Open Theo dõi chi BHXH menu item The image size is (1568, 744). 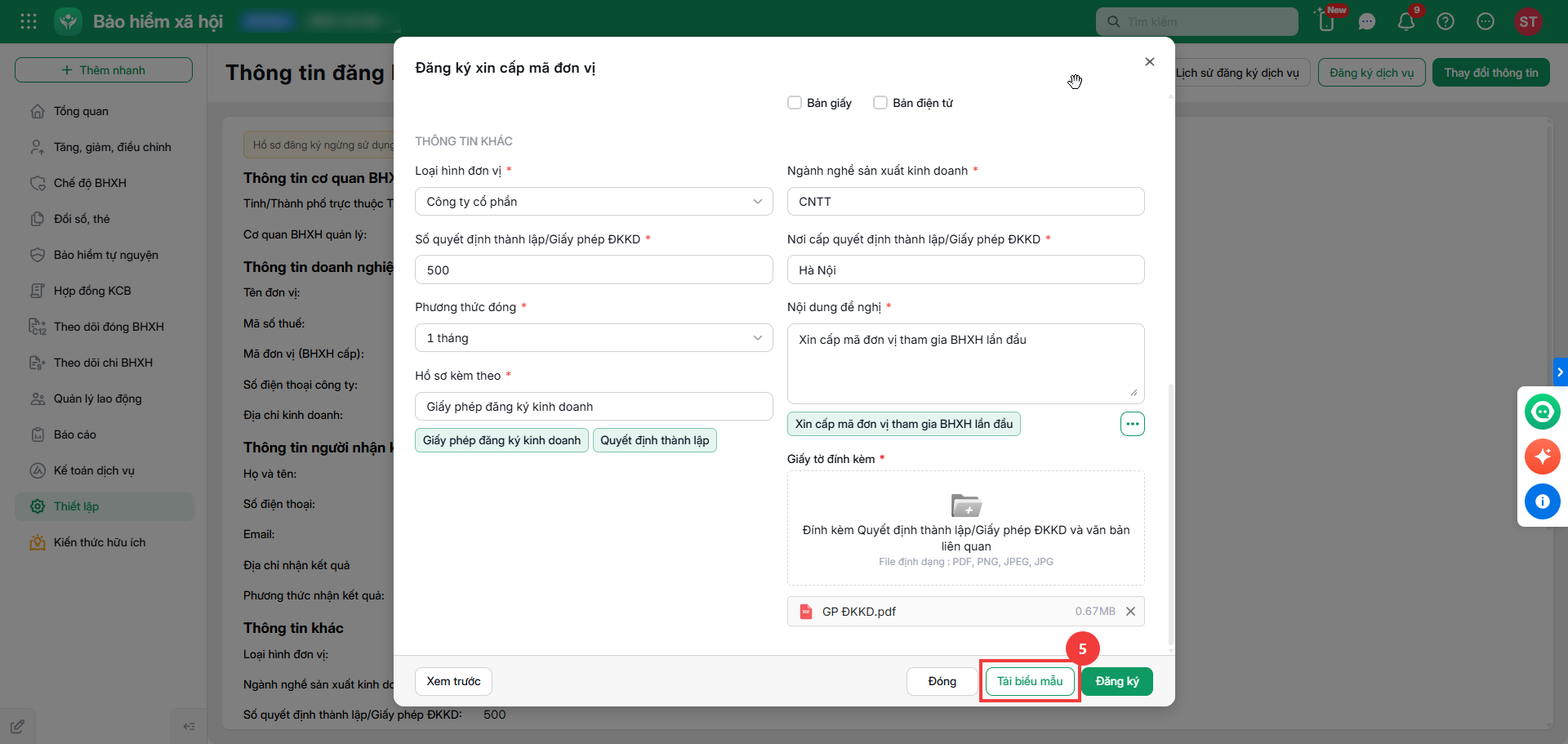tap(105, 363)
